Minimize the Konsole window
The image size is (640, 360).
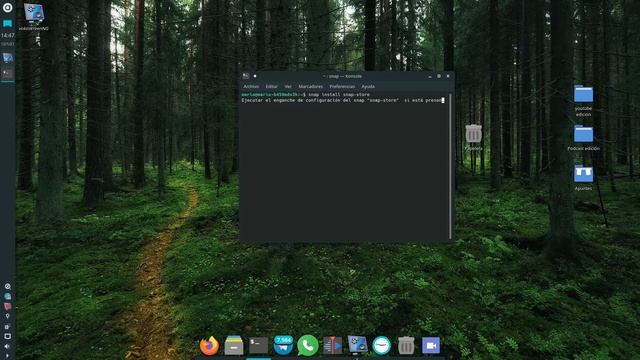tap(430, 76)
